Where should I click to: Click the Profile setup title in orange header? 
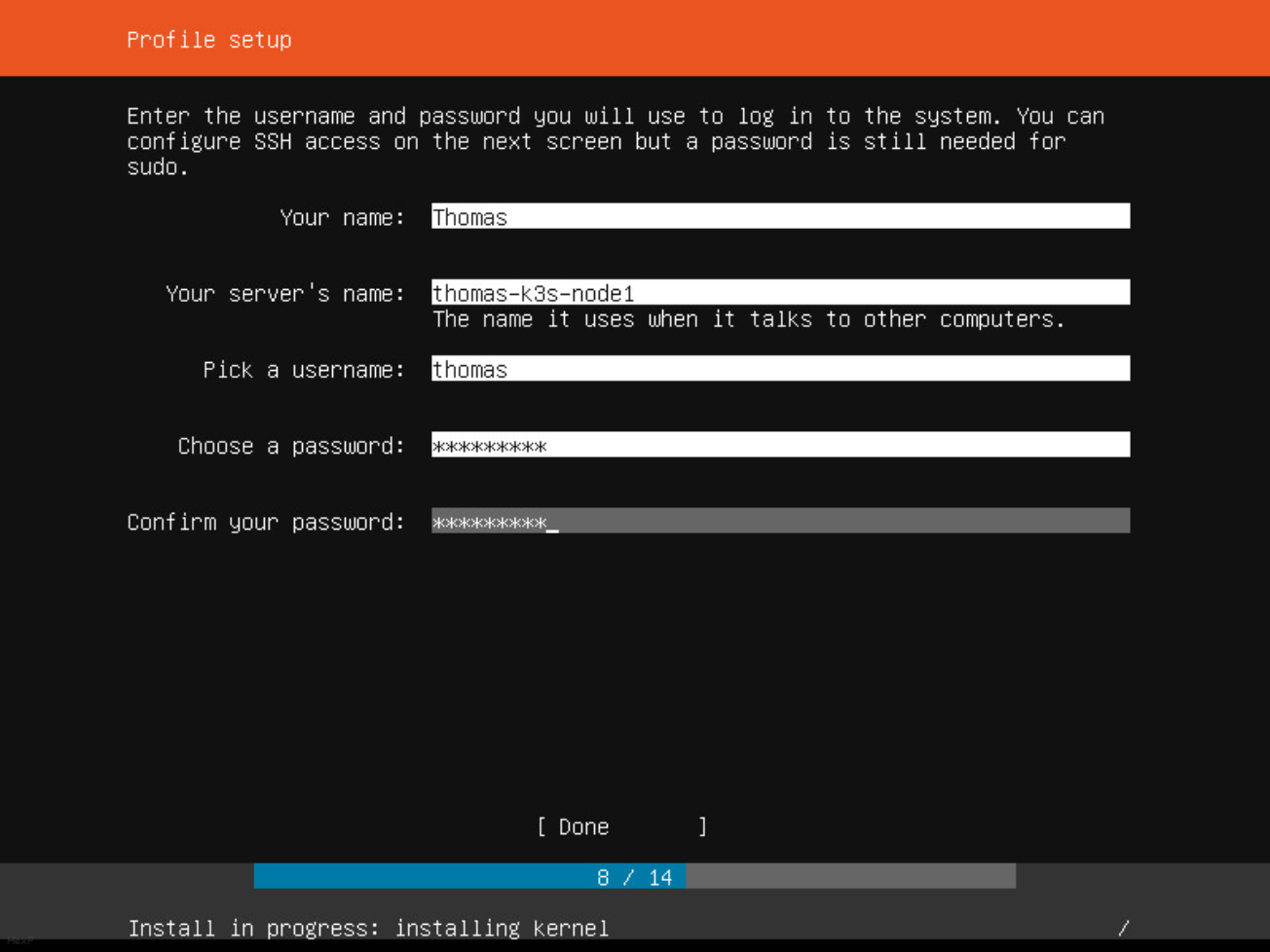pyautogui.click(x=208, y=39)
